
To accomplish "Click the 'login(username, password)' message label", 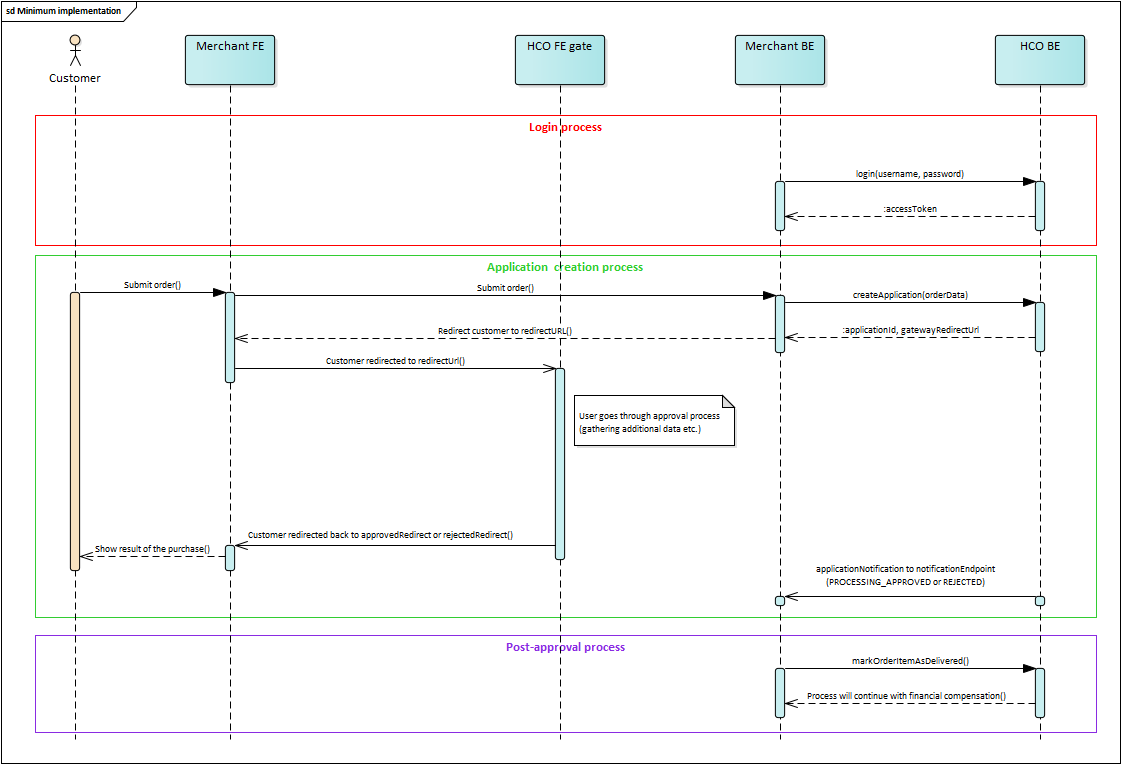I will [909, 174].
